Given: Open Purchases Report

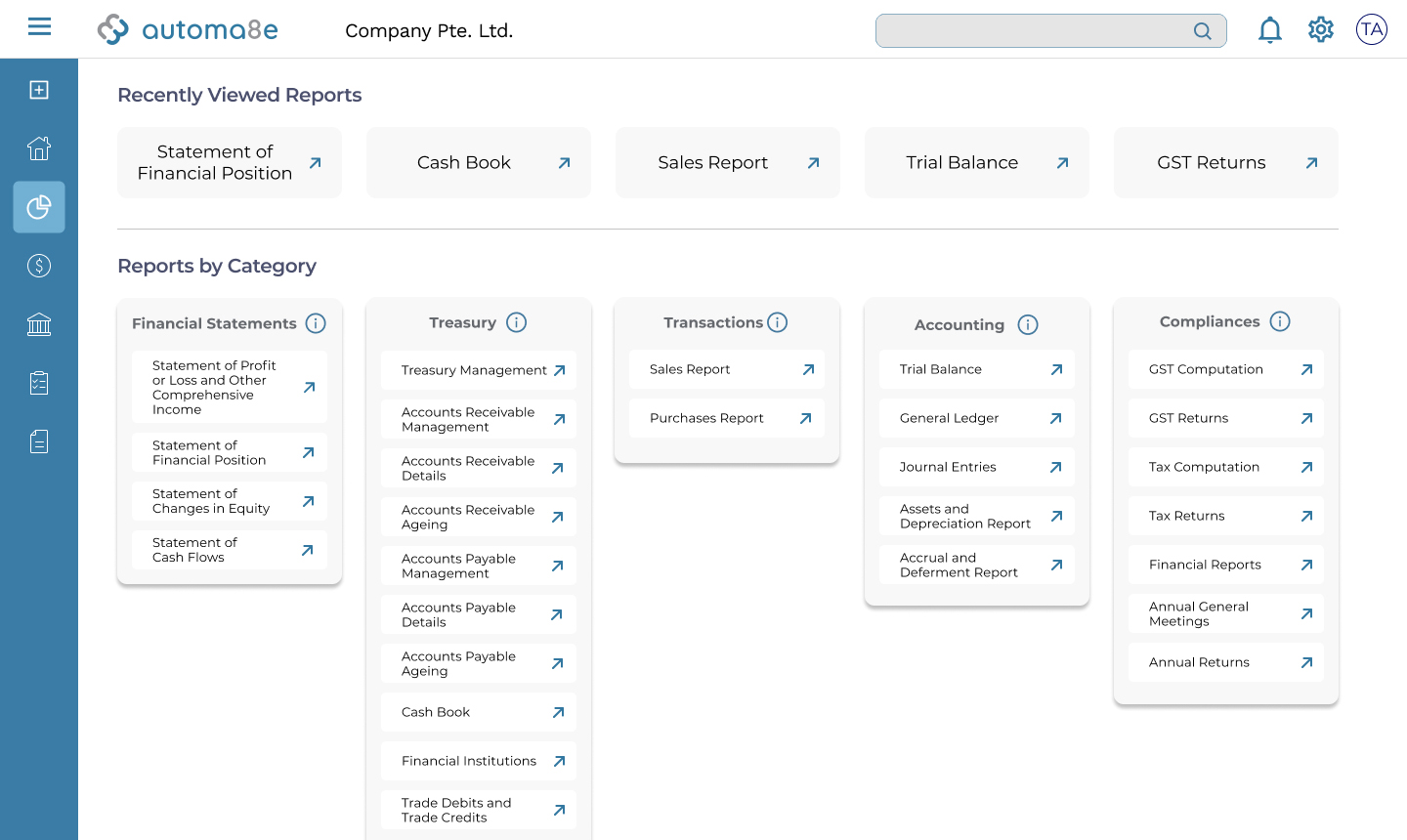Looking at the screenshot, I should point(727,418).
